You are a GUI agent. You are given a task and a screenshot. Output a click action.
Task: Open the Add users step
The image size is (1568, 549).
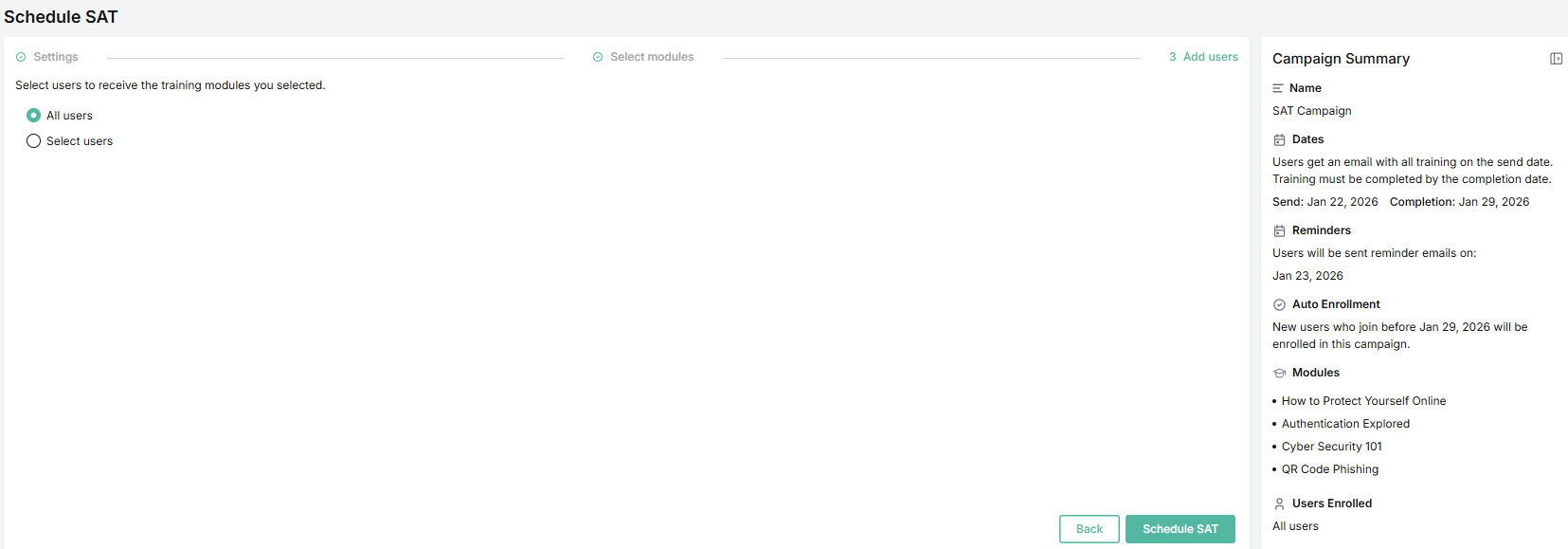point(1210,57)
